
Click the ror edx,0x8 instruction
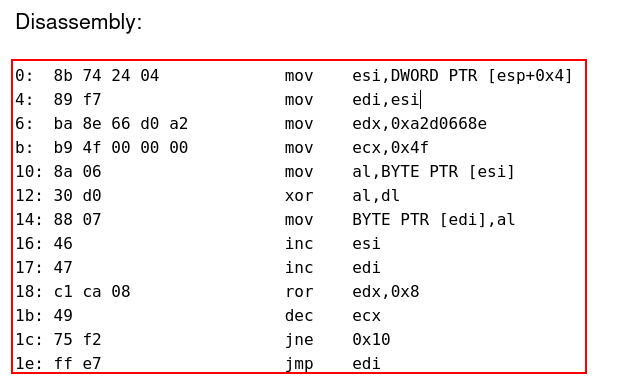pyautogui.click(x=352, y=291)
